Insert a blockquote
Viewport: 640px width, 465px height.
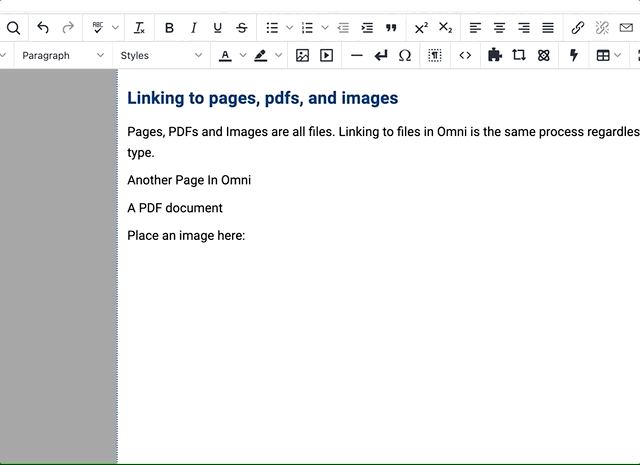391,28
